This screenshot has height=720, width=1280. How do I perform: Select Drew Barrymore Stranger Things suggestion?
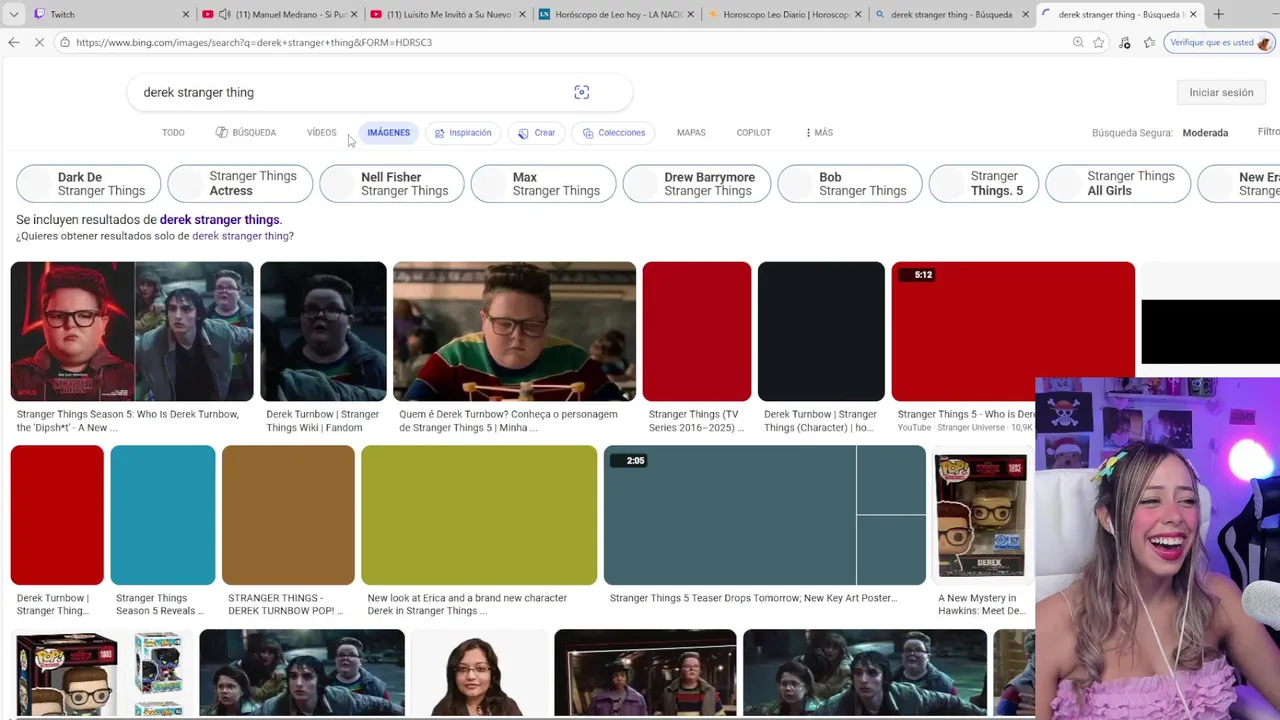pos(697,183)
